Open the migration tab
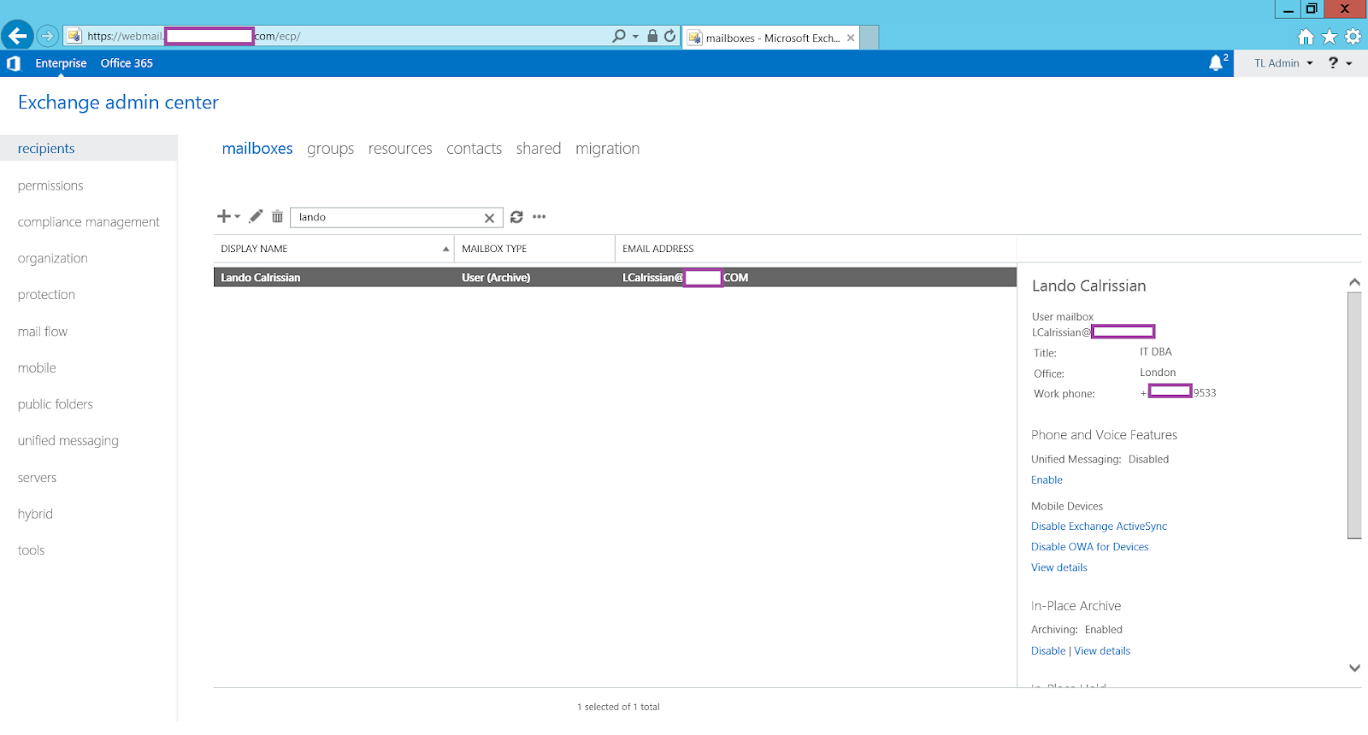 [607, 148]
